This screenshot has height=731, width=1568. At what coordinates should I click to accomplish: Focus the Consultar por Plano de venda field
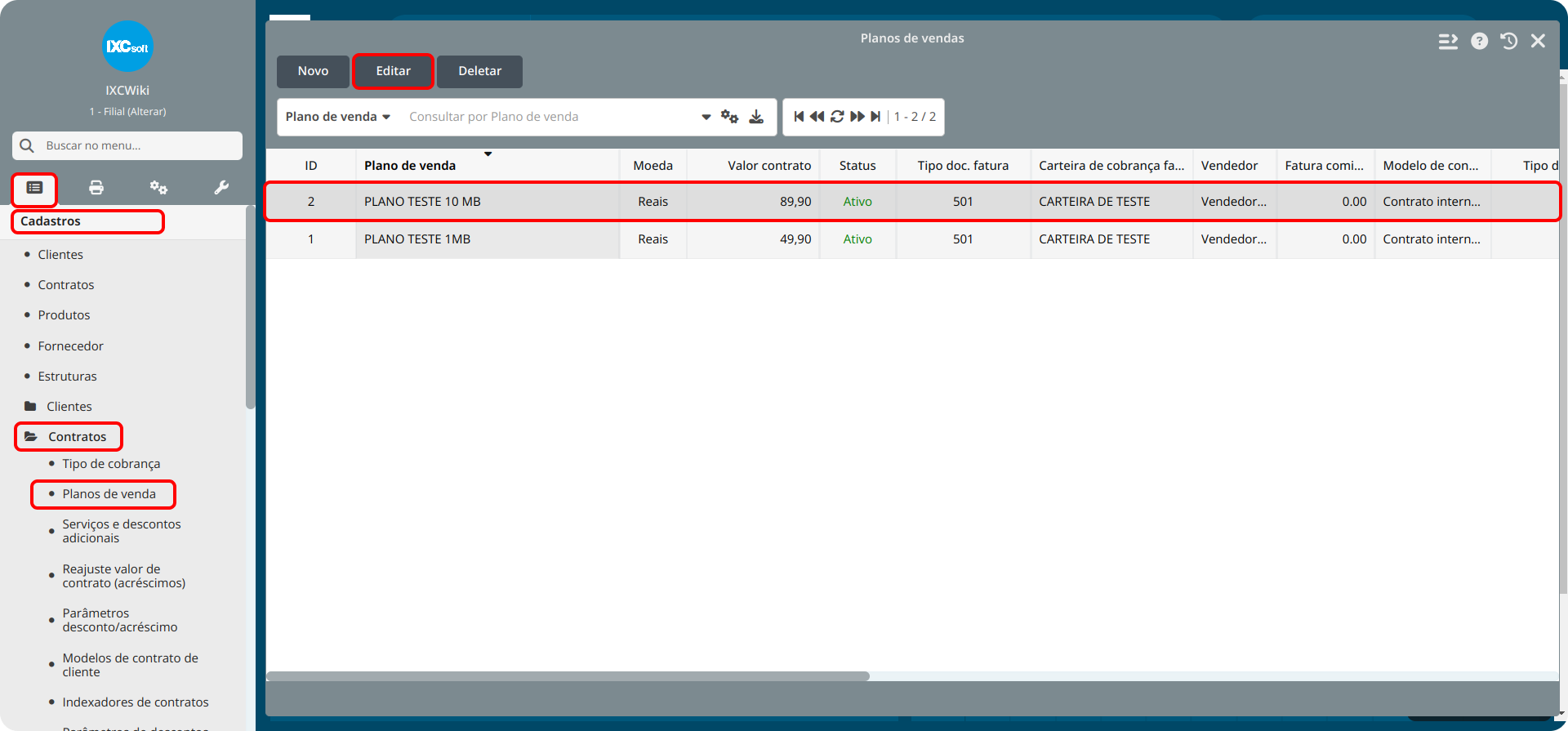tap(551, 117)
